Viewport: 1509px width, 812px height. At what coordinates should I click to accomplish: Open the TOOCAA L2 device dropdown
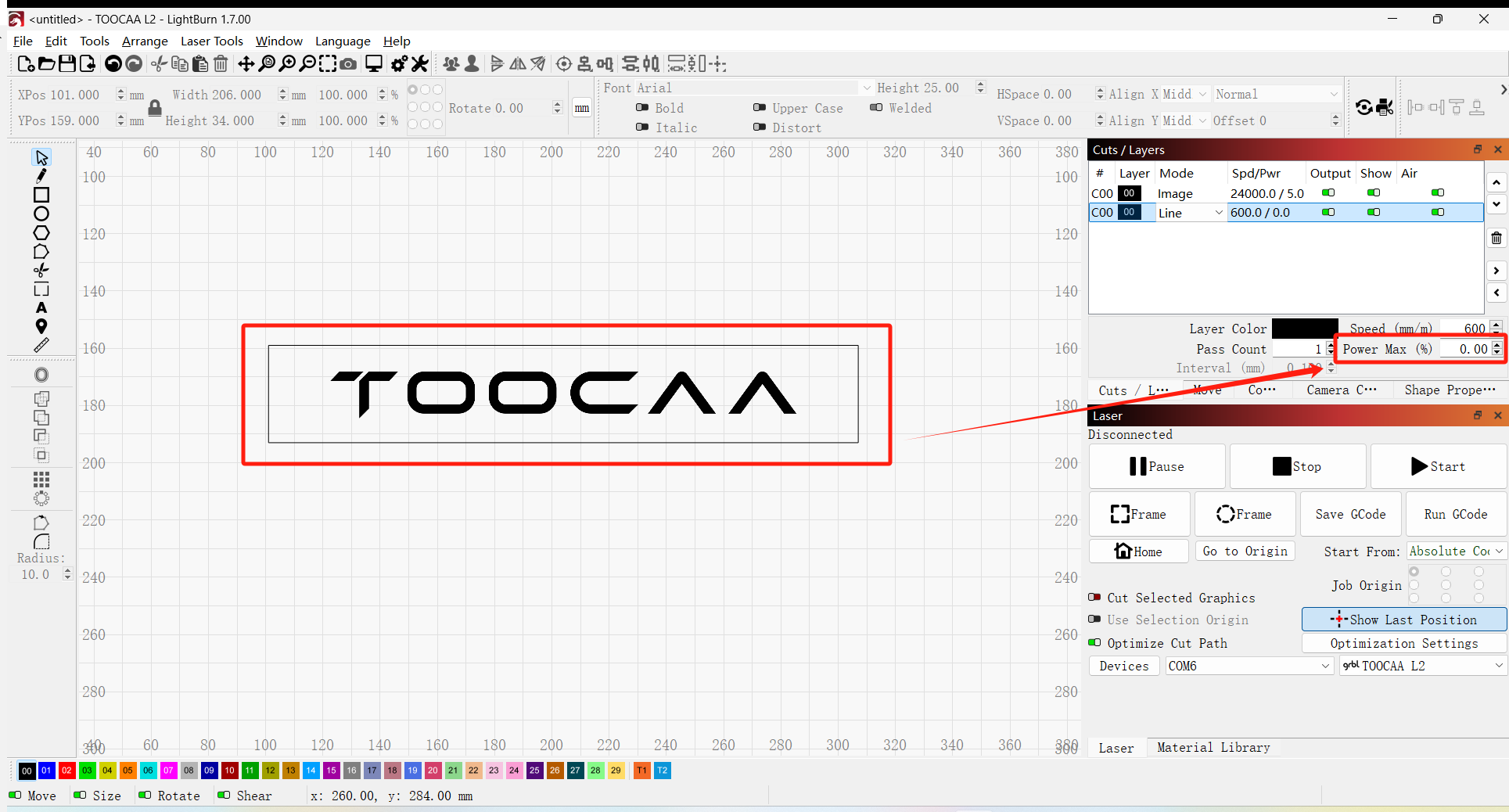[1423, 666]
